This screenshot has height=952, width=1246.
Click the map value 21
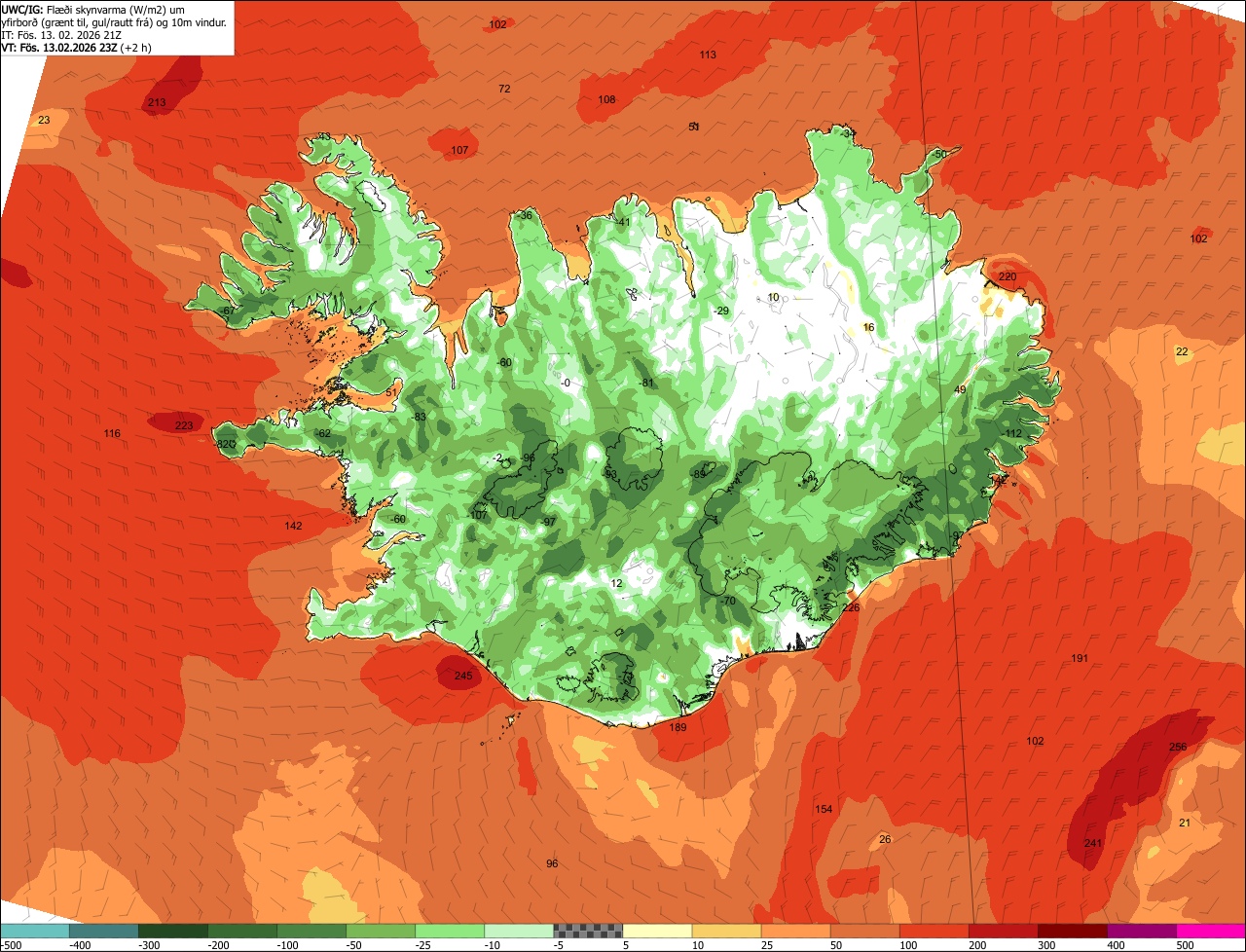tap(1185, 823)
